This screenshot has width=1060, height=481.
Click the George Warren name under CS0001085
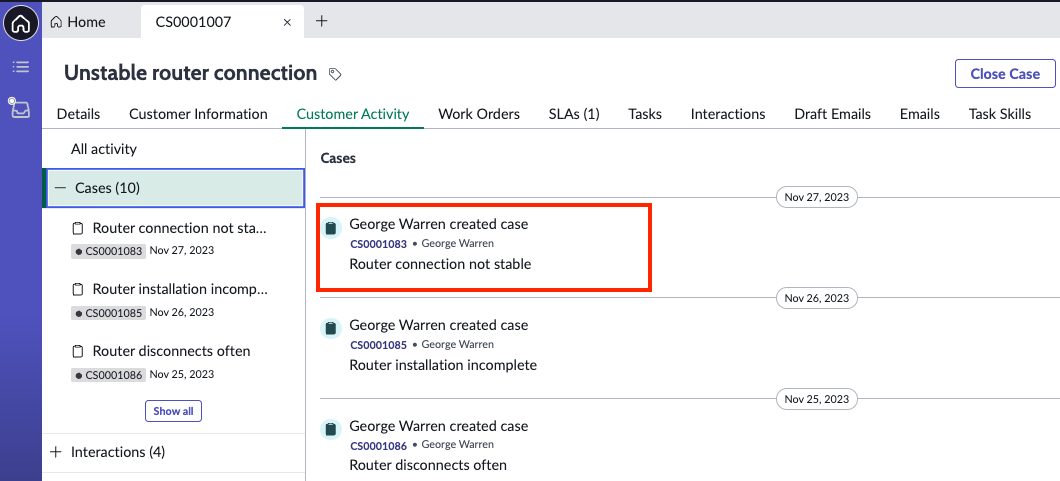[458, 344]
